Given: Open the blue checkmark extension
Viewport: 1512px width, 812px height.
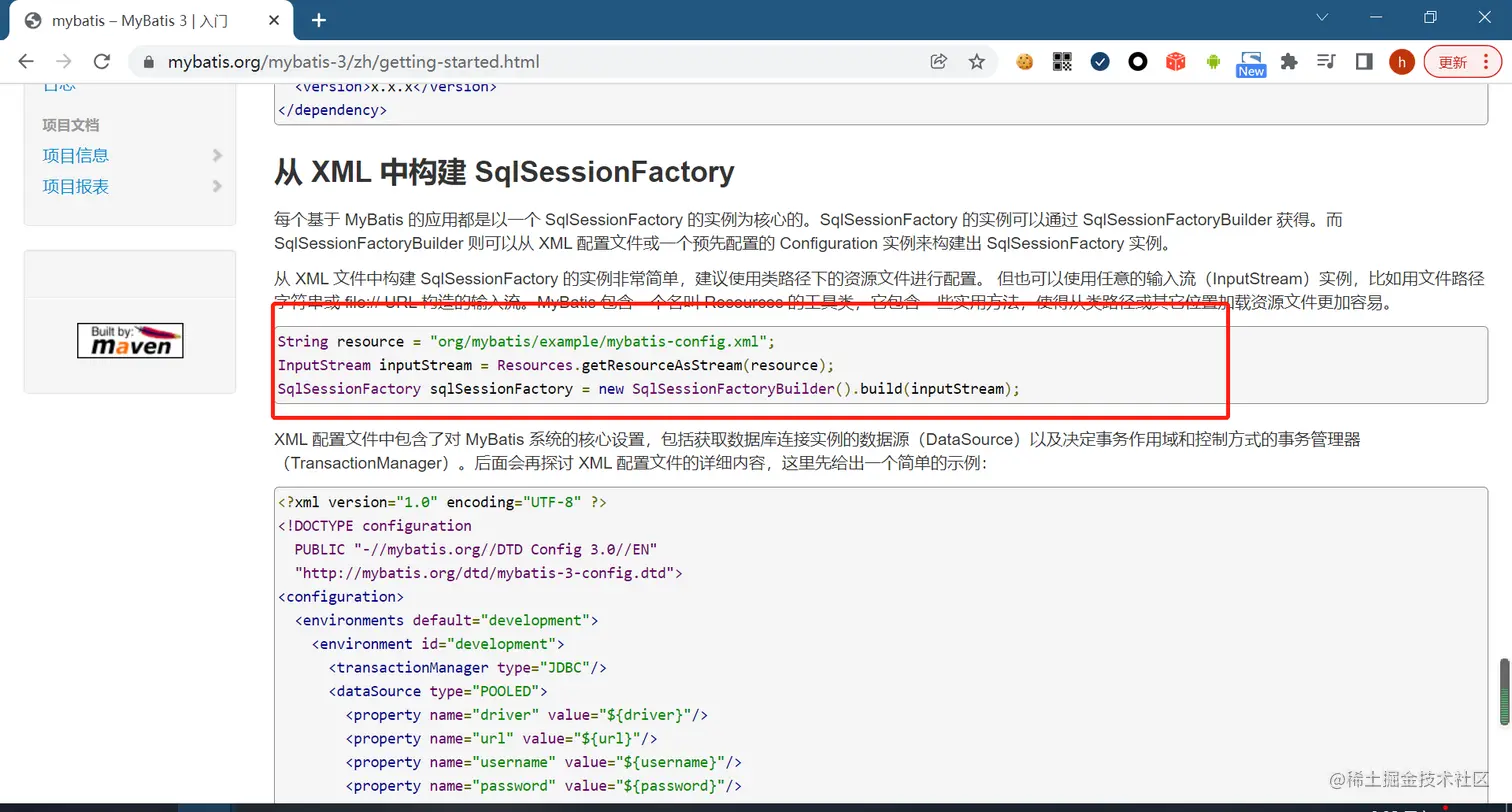Looking at the screenshot, I should click(1100, 61).
